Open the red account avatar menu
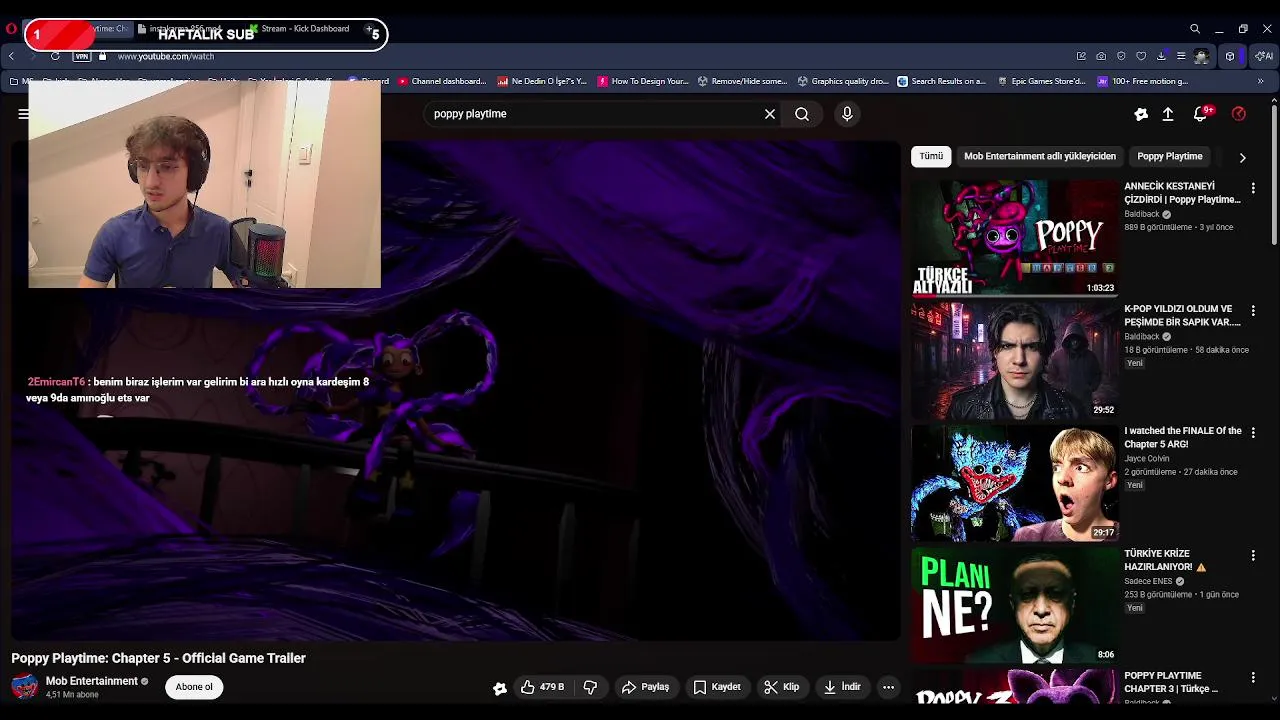 [1239, 114]
